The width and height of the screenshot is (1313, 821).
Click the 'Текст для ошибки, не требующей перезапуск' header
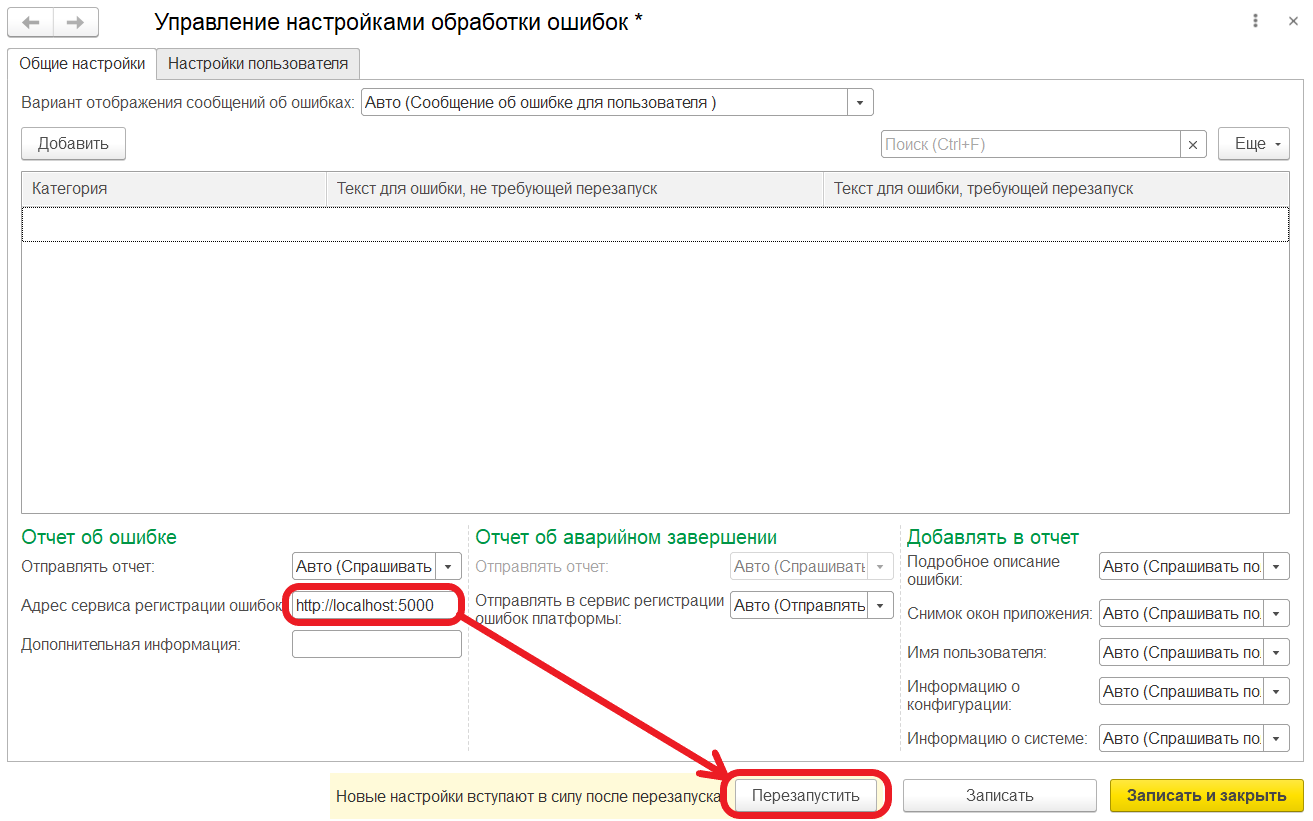click(x=574, y=188)
